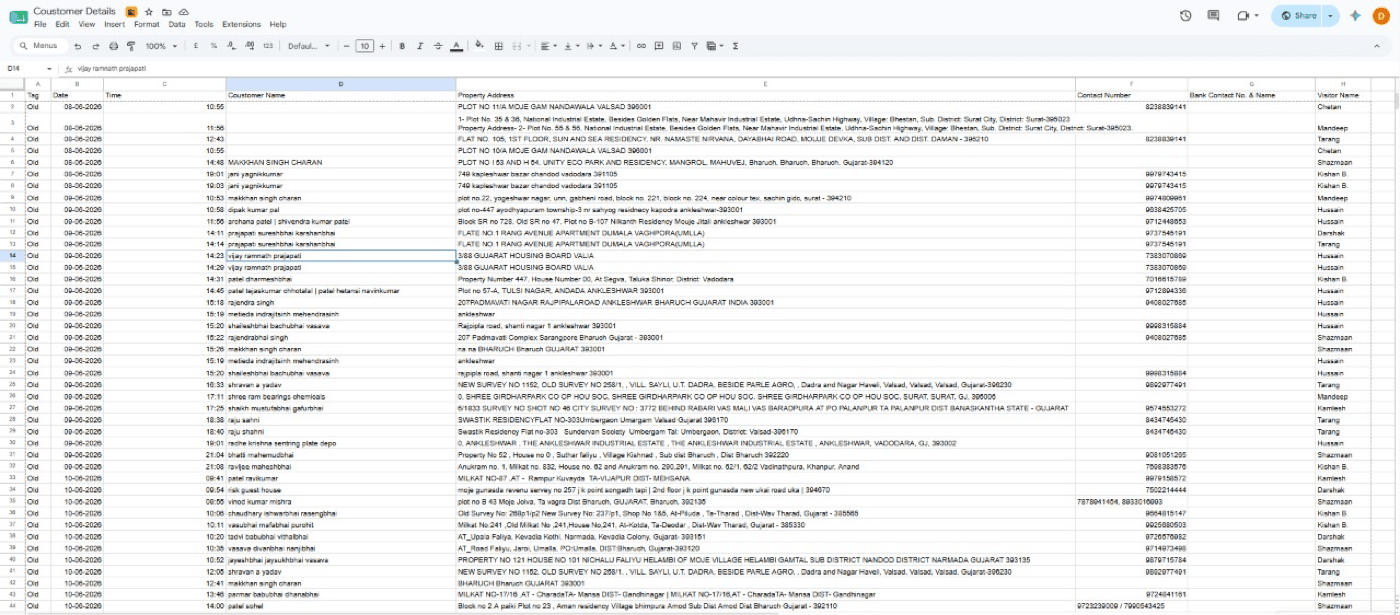Select the Coustomer Name header cell
The image size is (1400, 615).
[x=341, y=95]
